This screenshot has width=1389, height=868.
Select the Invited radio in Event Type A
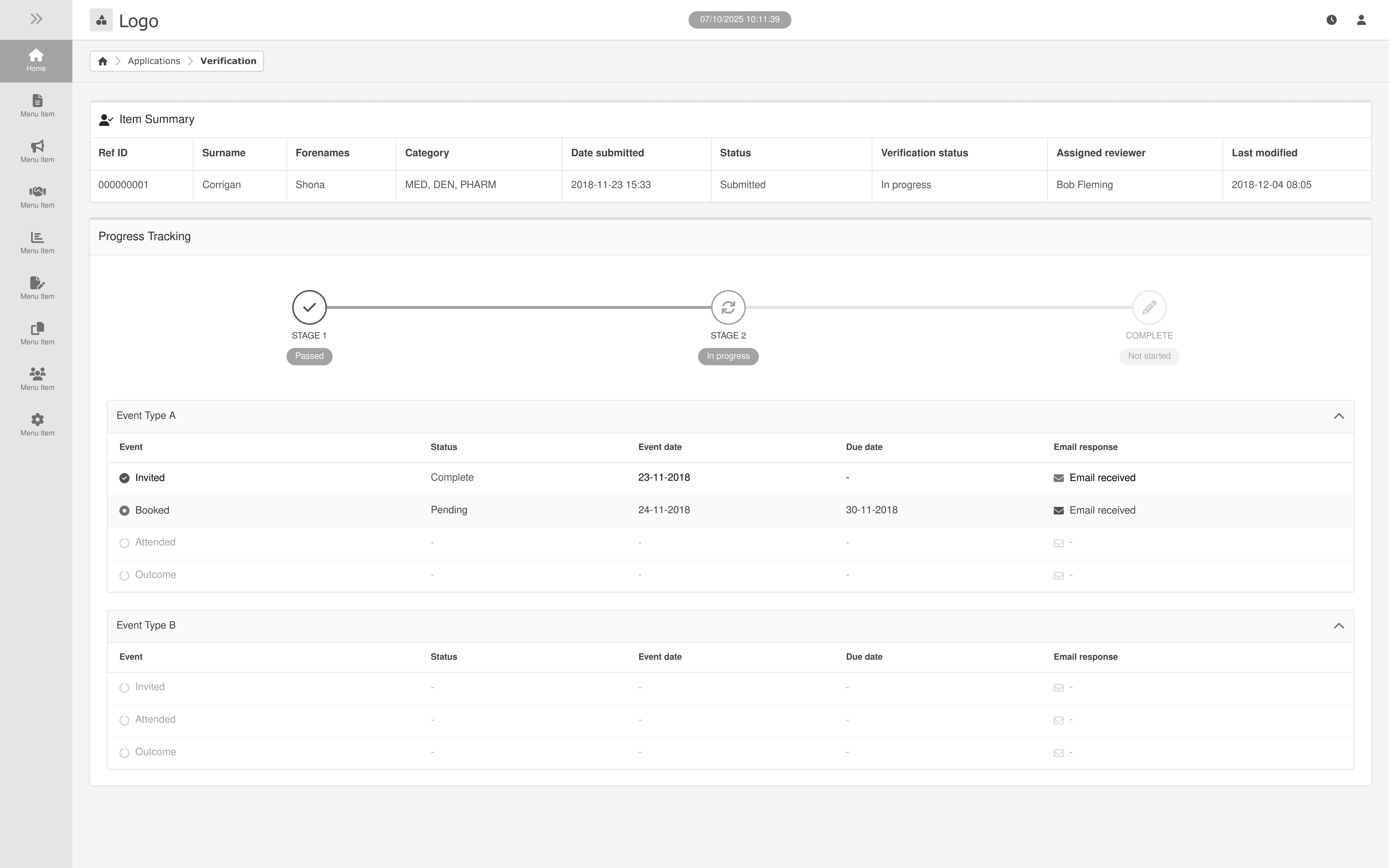pyautogui.click(x=124, y=478)
